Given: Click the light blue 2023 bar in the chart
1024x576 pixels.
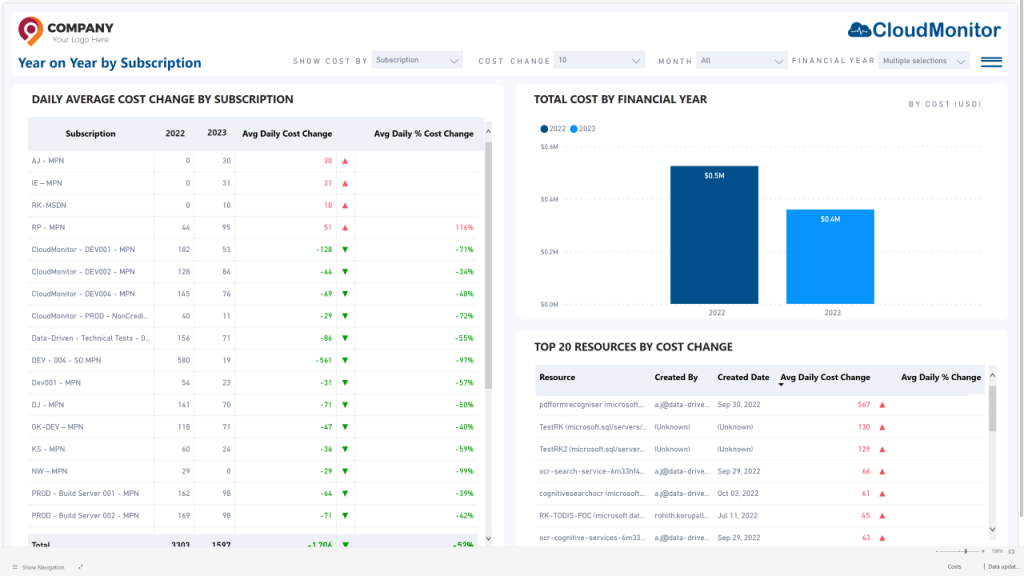Looking at the screenshot, I should 830,257.
